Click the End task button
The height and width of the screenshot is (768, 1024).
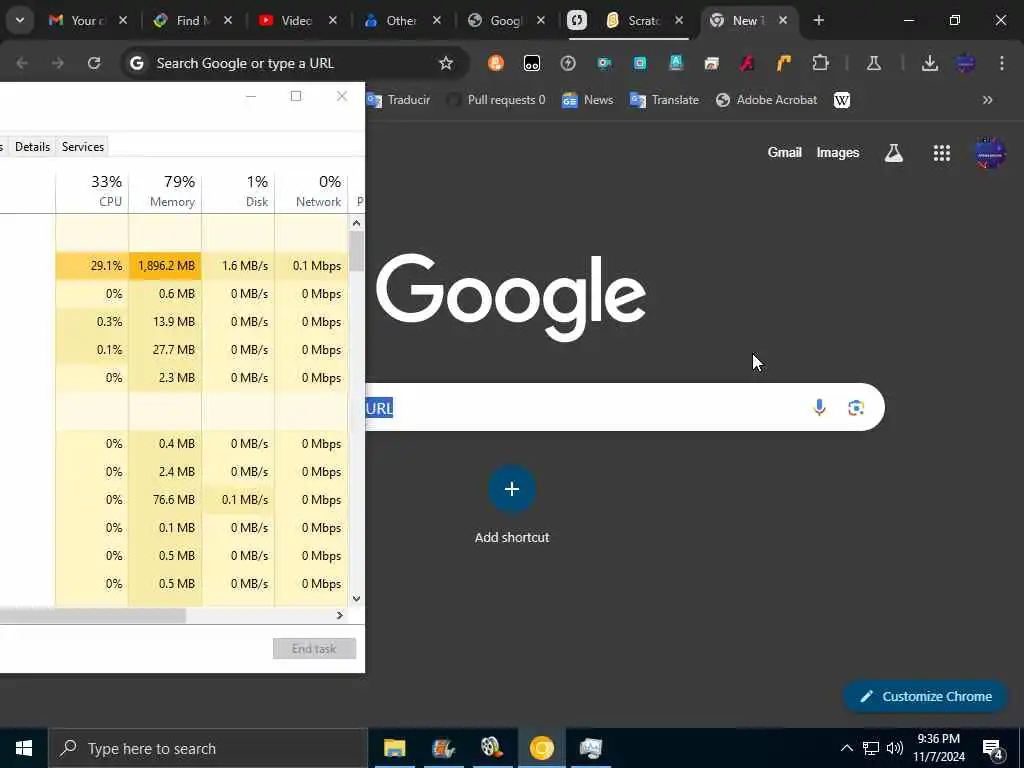tap(314, 648)
